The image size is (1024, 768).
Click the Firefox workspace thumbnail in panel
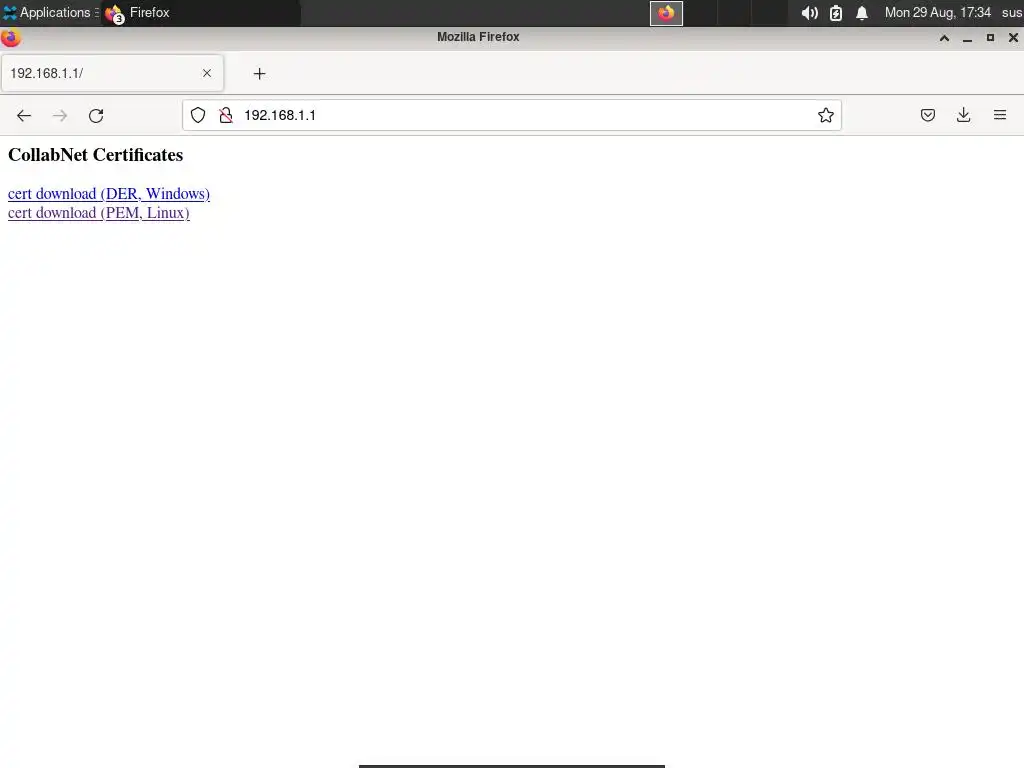click(x=666, y=13)
